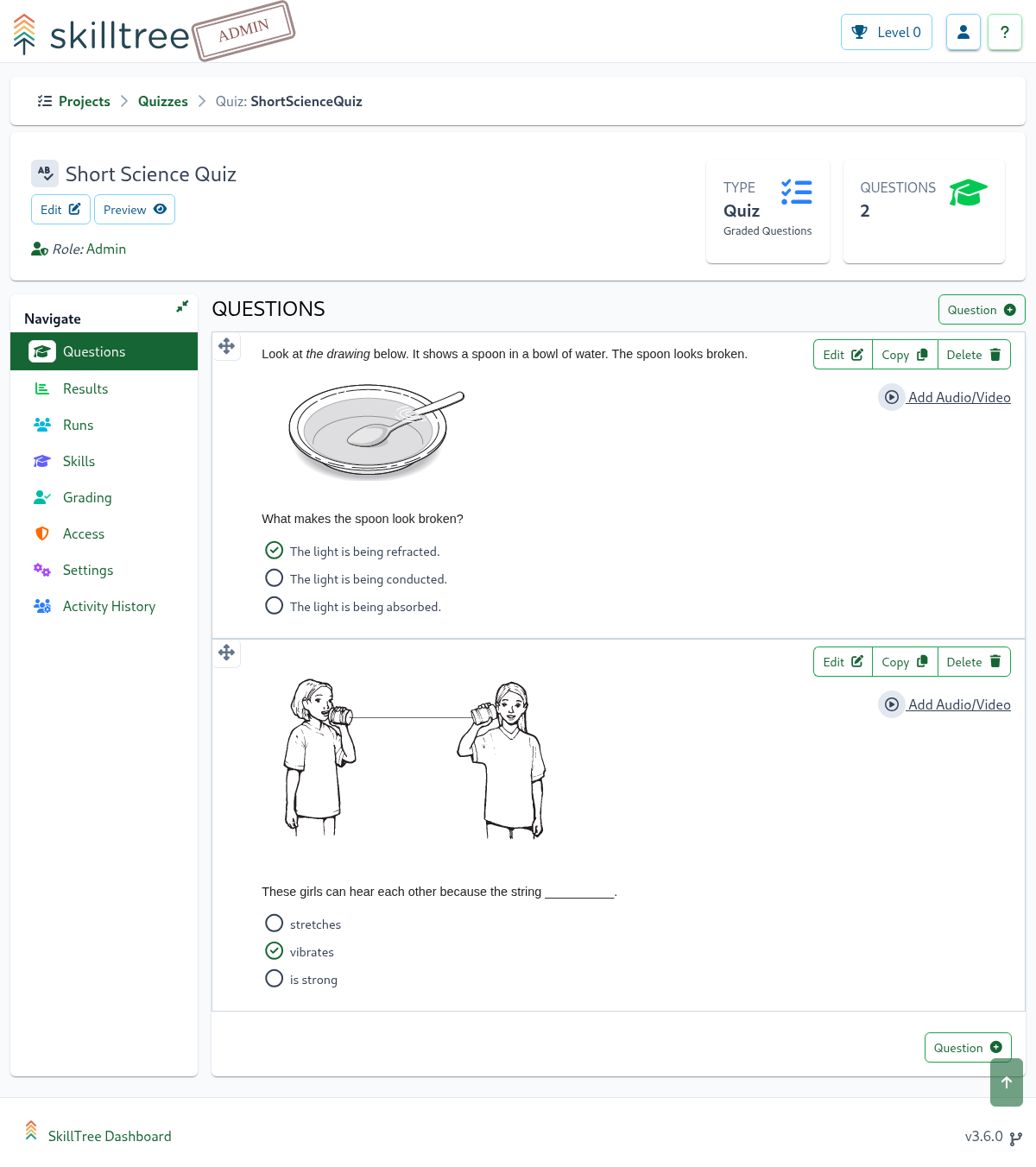Click the girls with string phone drawing
The width and height of the screenshot is (1036, 1167).
point(414,760)
